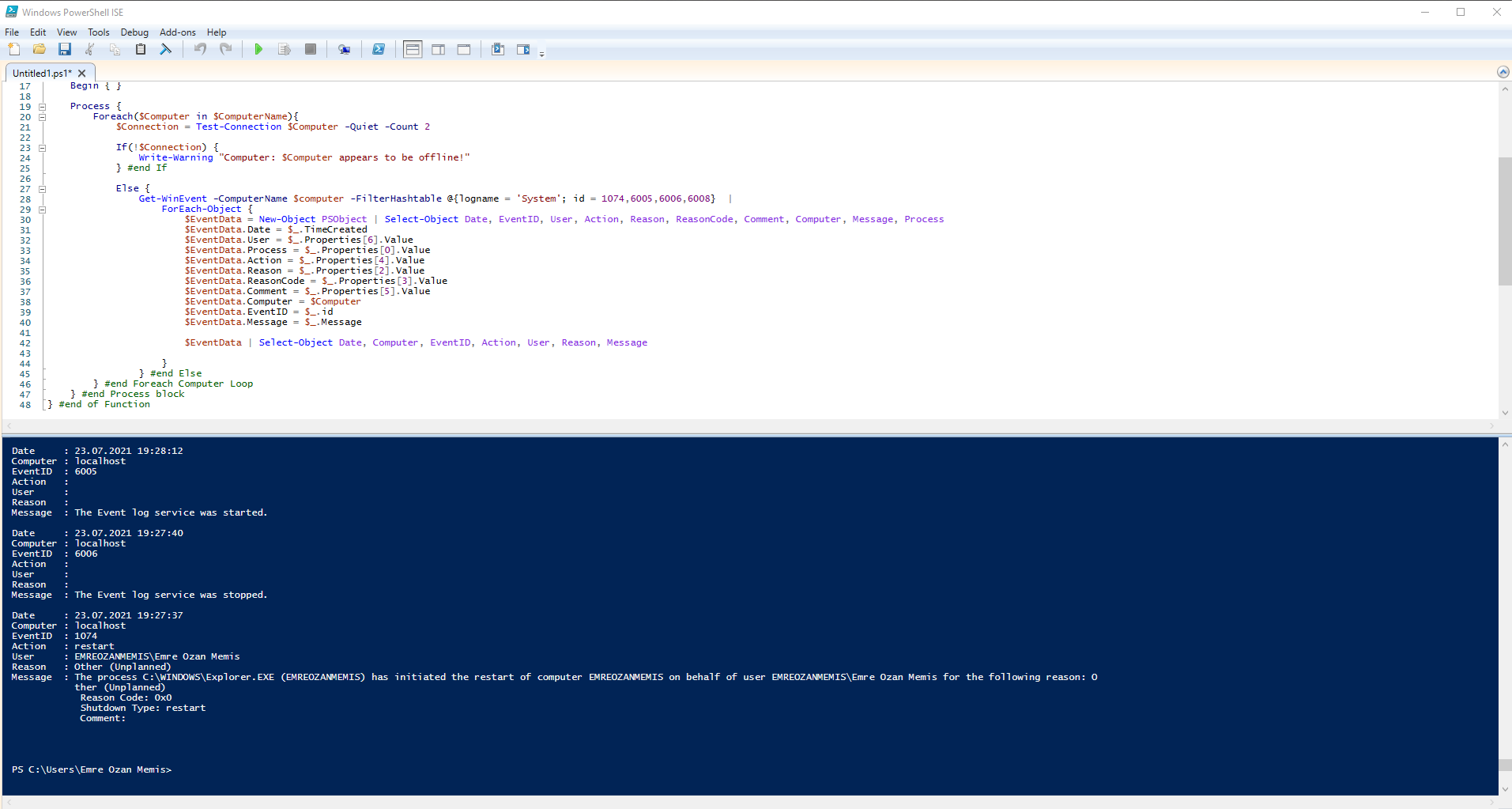Open the toolbar overflow dropdown
1512x809 pixels.
542,51
